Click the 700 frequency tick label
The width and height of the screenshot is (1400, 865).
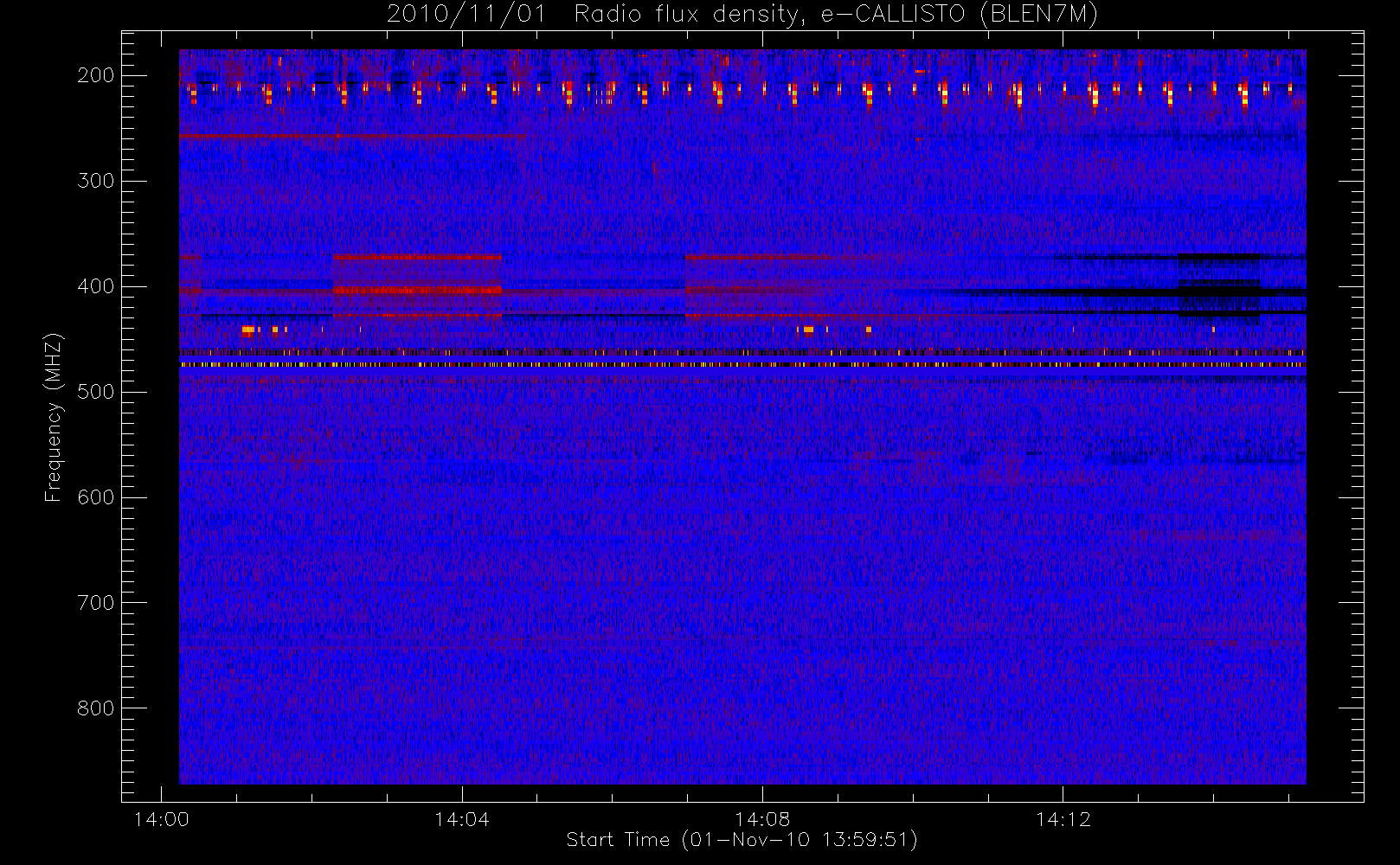point(95,603)
